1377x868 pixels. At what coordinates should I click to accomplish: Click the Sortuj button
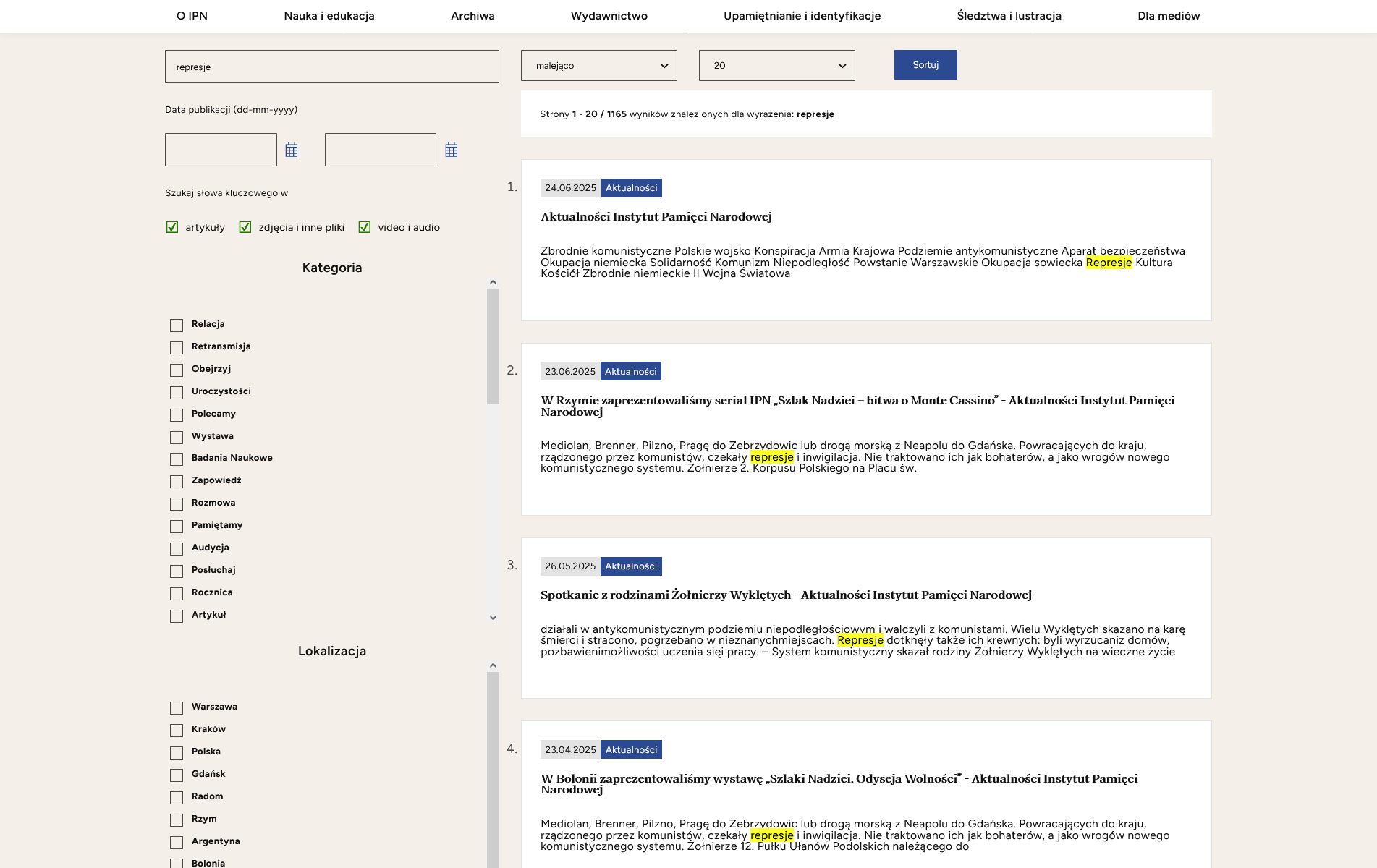pyautogui.click(x=925, y=65)
